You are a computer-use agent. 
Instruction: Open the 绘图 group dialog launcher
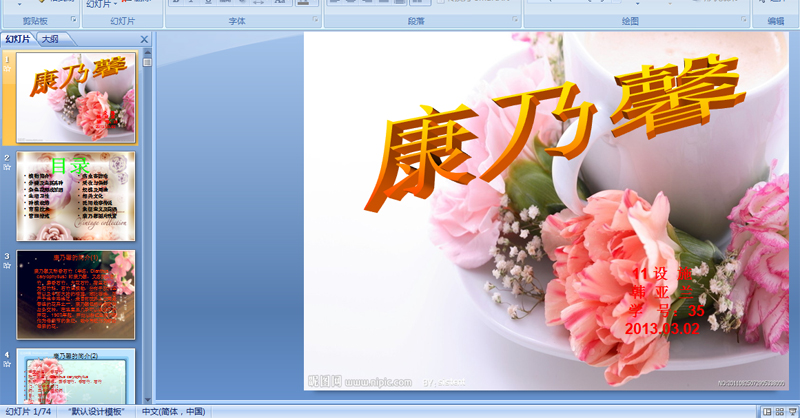point(744,20)
